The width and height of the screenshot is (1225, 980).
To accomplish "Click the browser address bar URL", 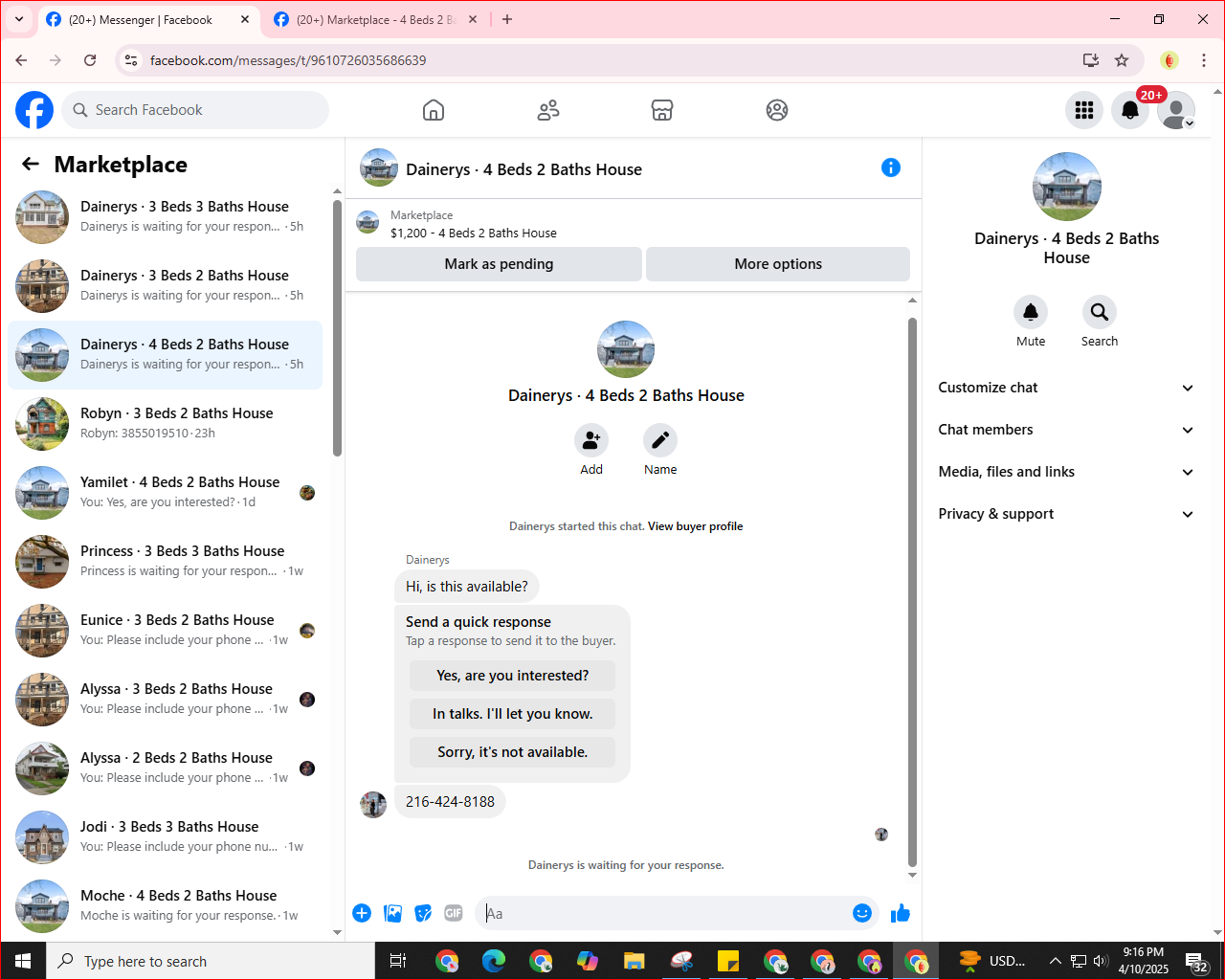I will point(288,60).
